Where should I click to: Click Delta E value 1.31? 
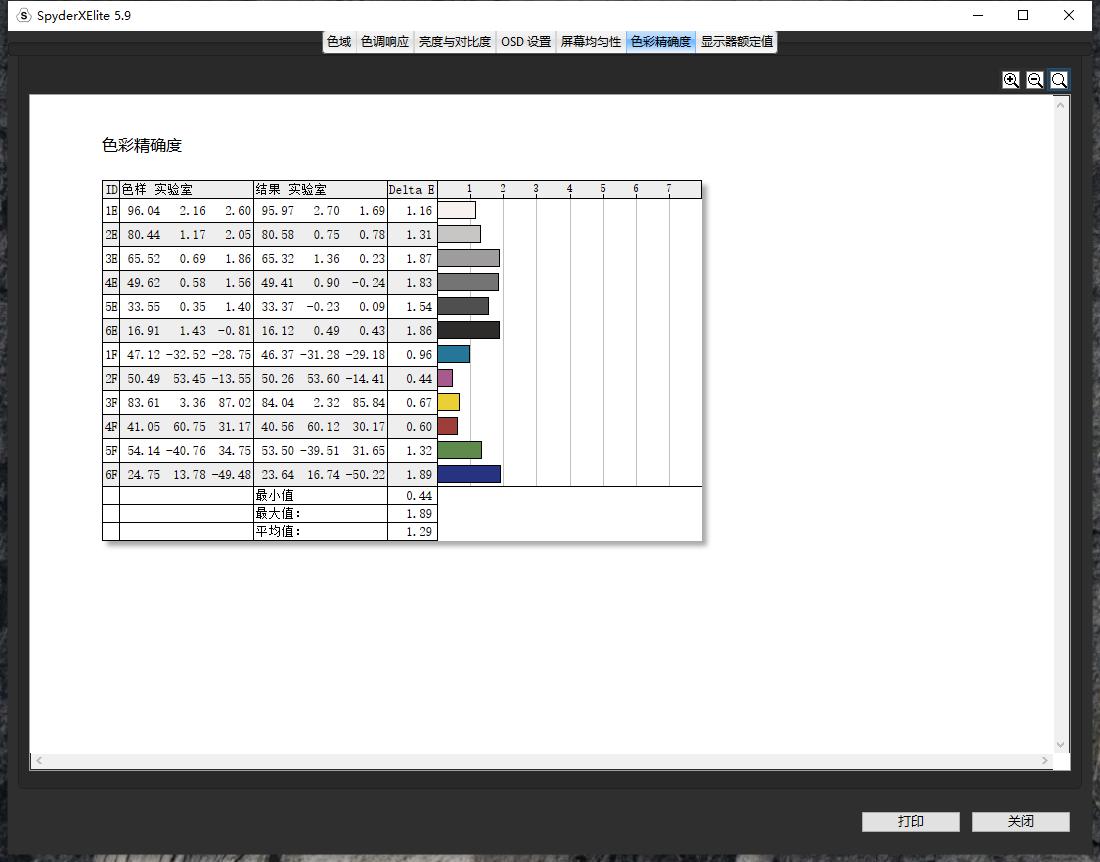(419, 235)
